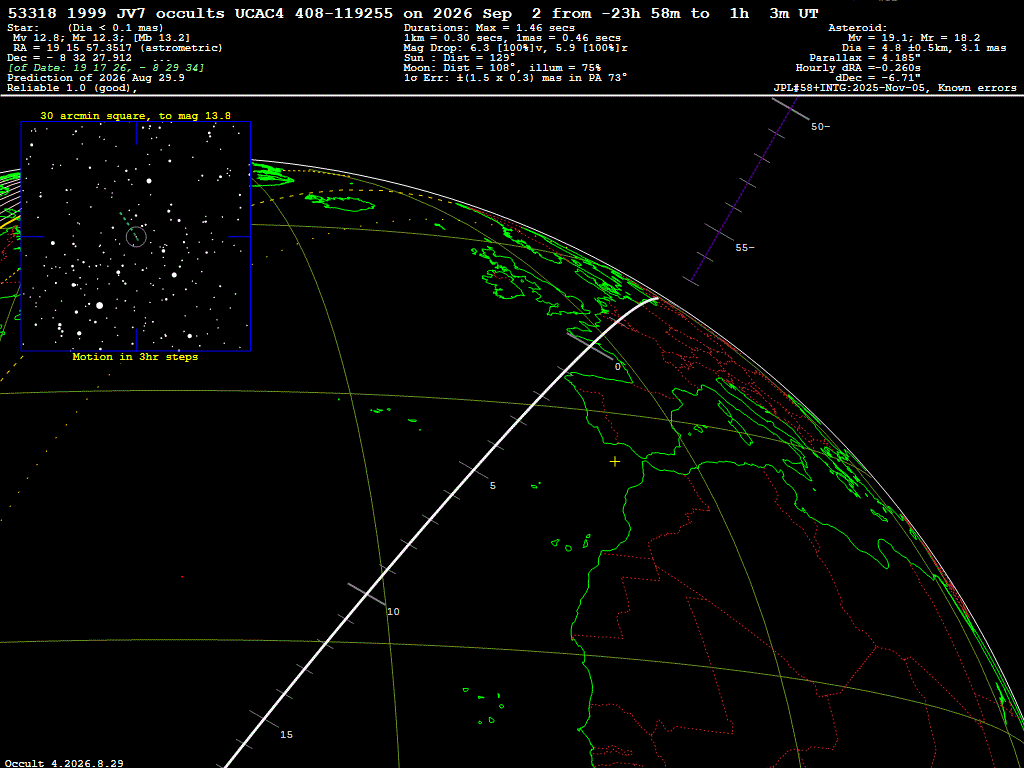Viewport: 1024px width, 768px height.
Task: Select the 10 minute tick label on path
Action: click(x=393, y=612)
